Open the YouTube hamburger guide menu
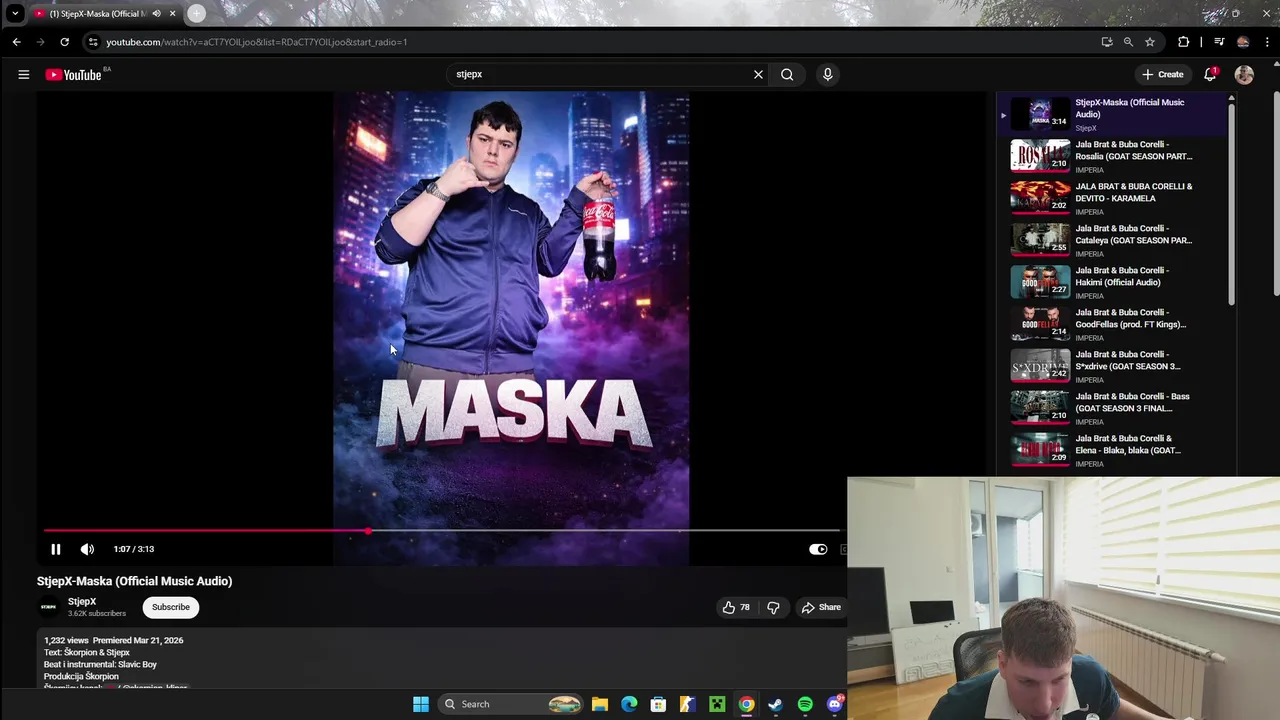Screen dimensions: 1280x720 (24, 74)
